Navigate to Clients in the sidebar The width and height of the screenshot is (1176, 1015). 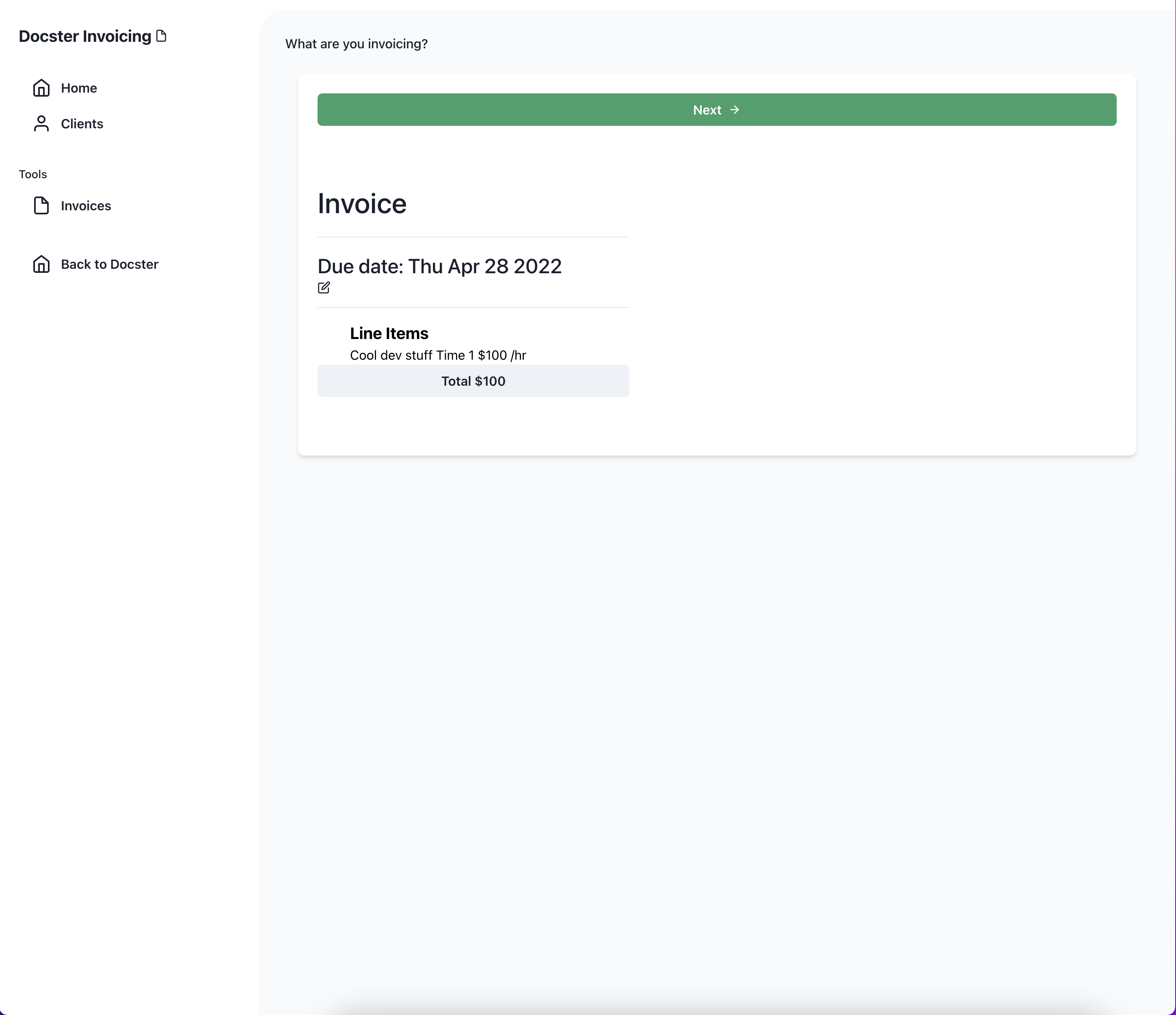(82, 124)
